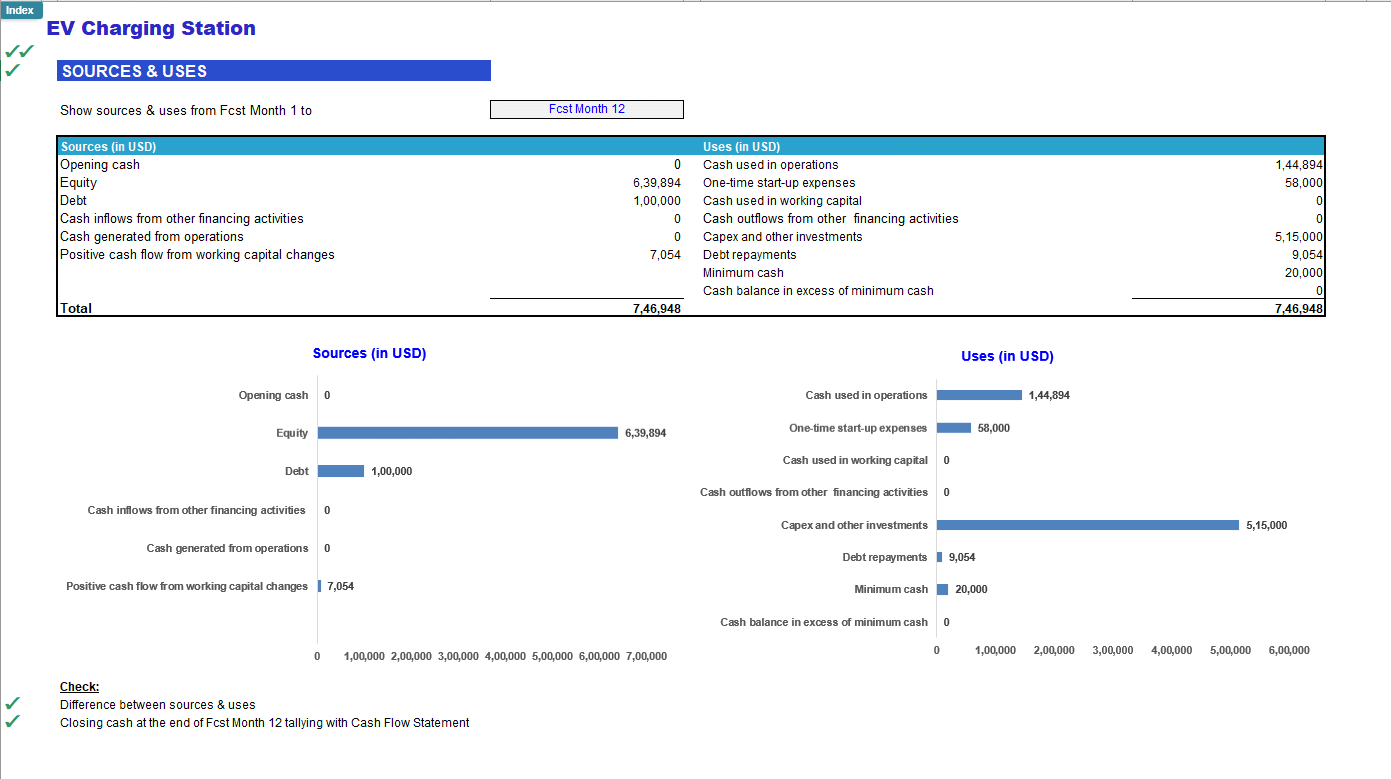Click checkmark beside Closing cash tallying line
The height and width of the screenshot is (779, 1391).
pyautogui.click(x=12, y=722)
